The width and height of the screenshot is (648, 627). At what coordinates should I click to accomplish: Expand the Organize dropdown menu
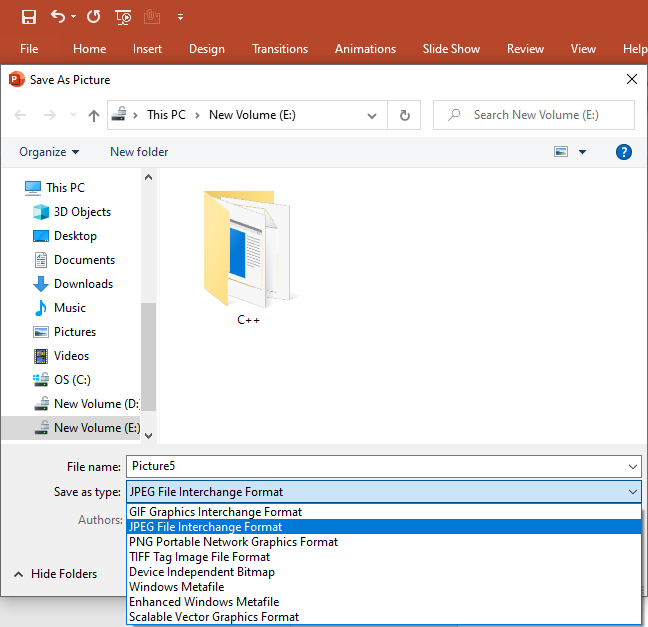tap(48, 152)
